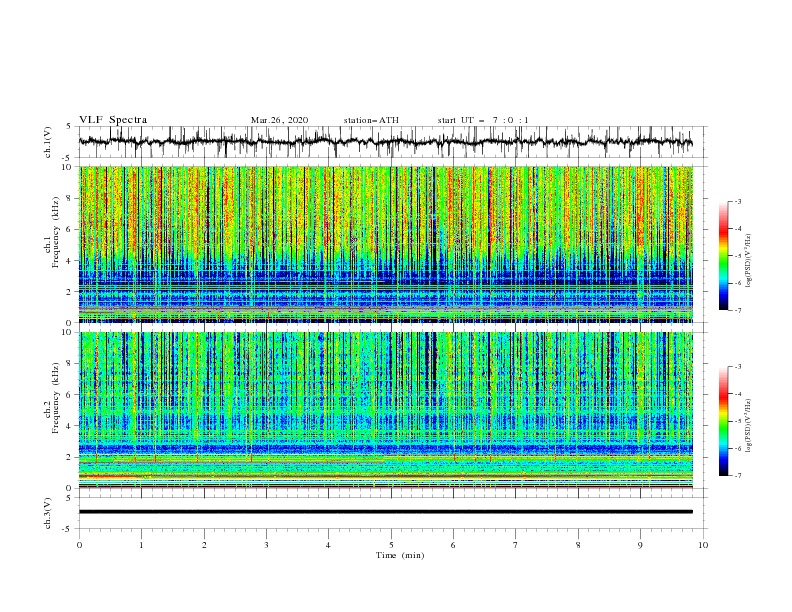Click the time axis tick label "5"
The height and width of the screenshot is (612, 792).
391,545
